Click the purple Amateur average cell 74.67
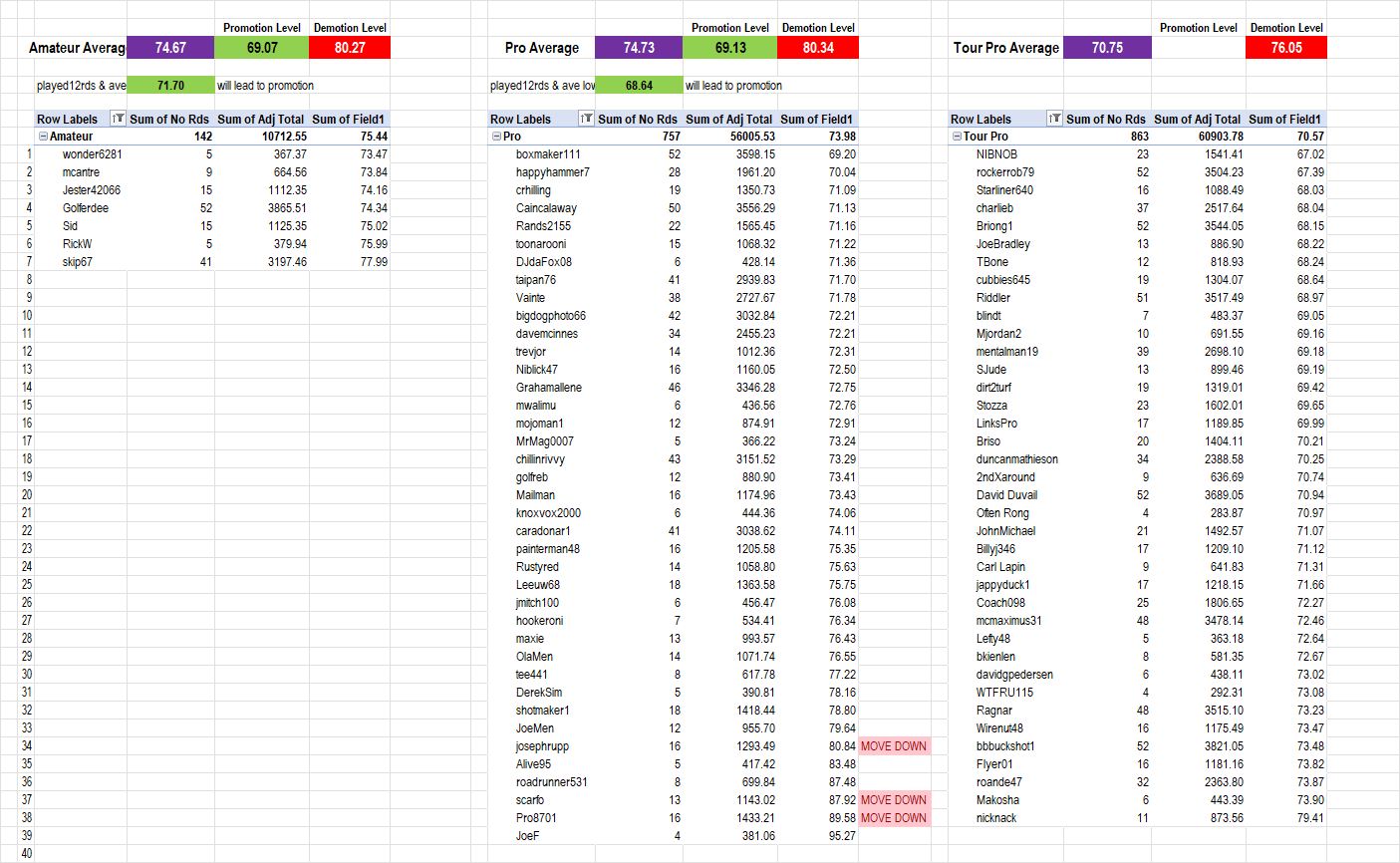Image resolution: width=1400 pixels, height=863 pixels. (170, 48)
